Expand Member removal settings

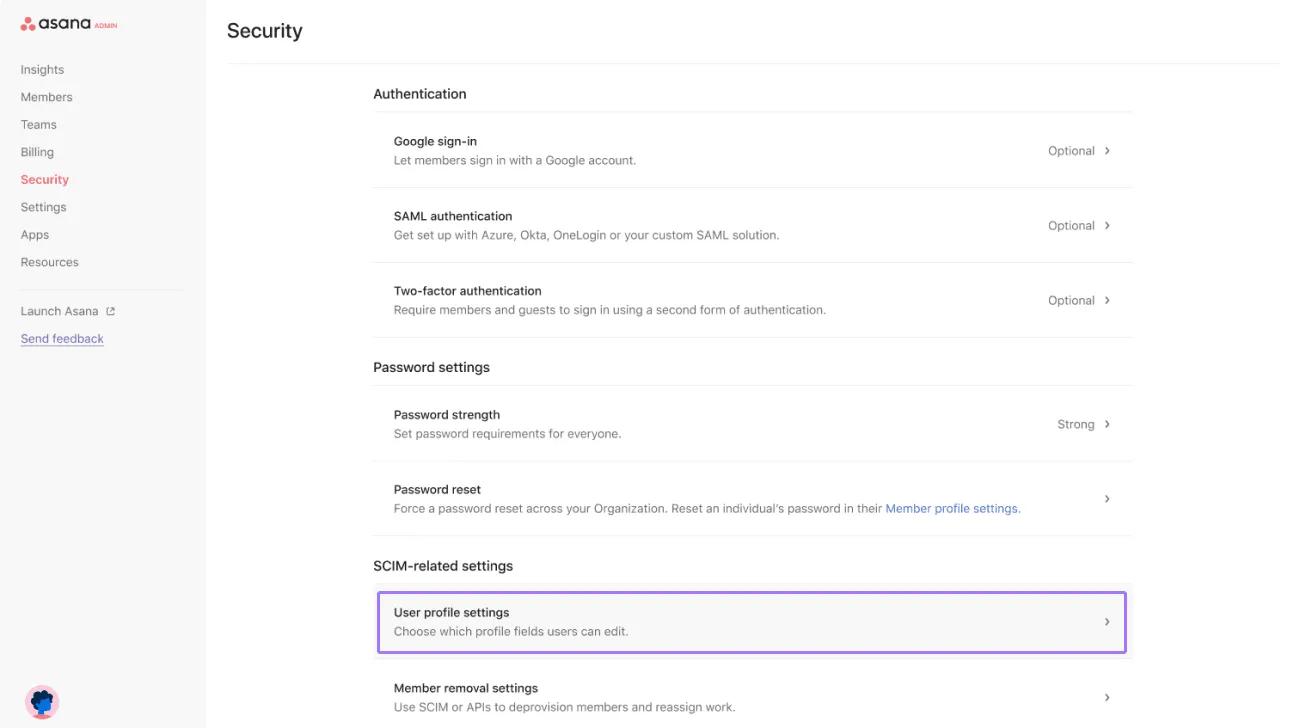1107,696
